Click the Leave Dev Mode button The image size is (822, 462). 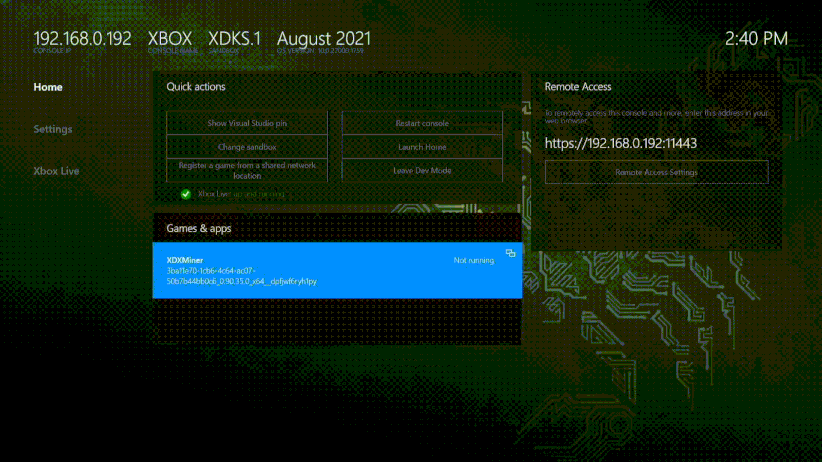click(x=422, y=170)
